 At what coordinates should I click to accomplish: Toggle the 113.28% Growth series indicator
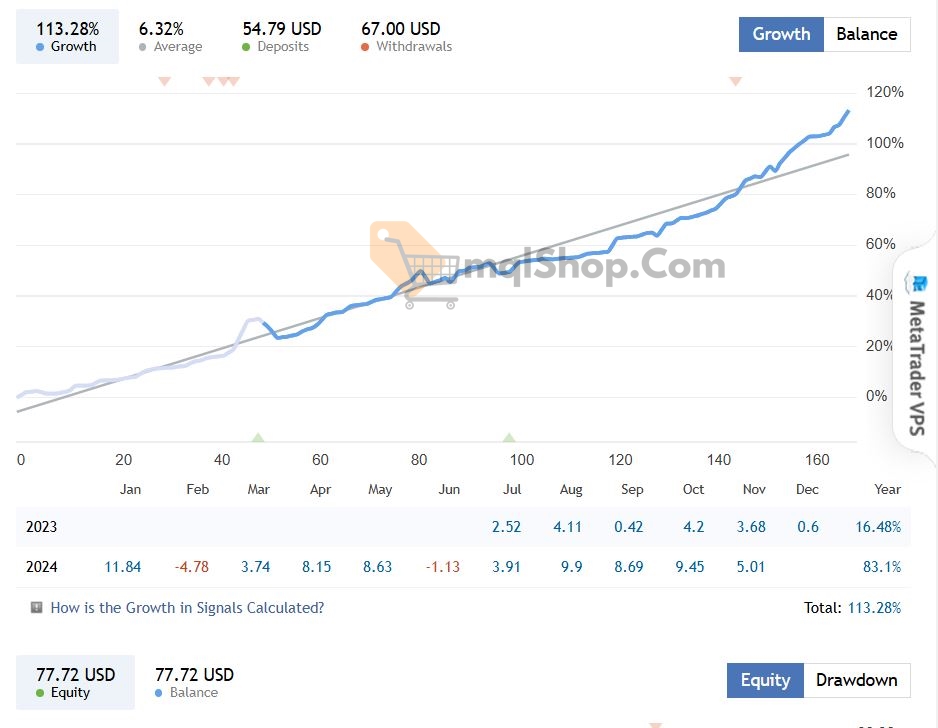(67, 37)
